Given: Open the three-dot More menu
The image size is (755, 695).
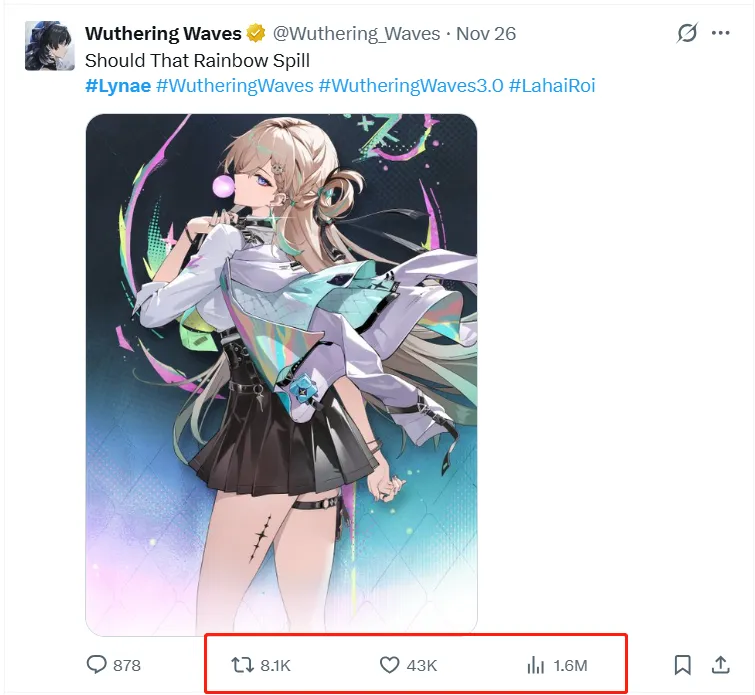Looking at the screenshot, I should 720,33.
